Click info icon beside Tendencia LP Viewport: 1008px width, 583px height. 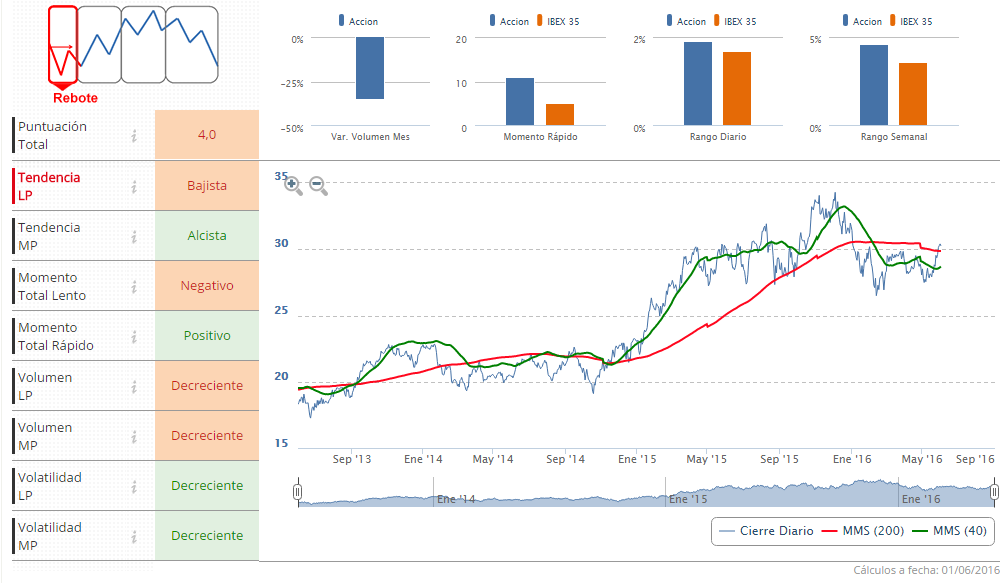click(x=134, y=185)
